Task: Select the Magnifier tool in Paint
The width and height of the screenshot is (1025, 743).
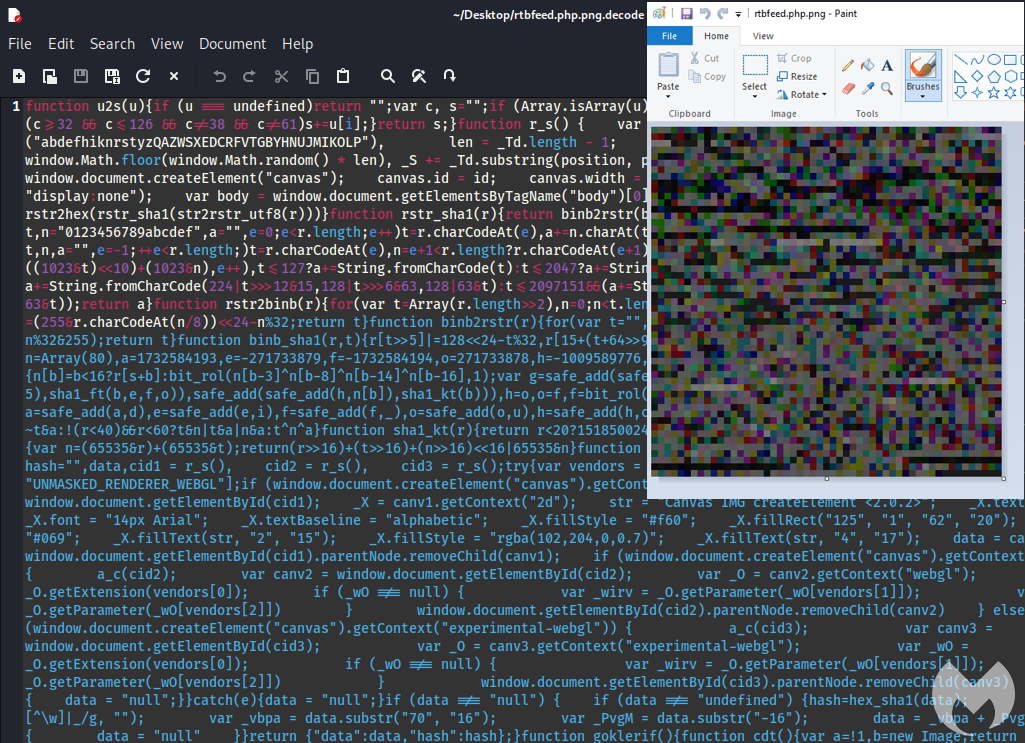Action: click(x=886, y=88)
